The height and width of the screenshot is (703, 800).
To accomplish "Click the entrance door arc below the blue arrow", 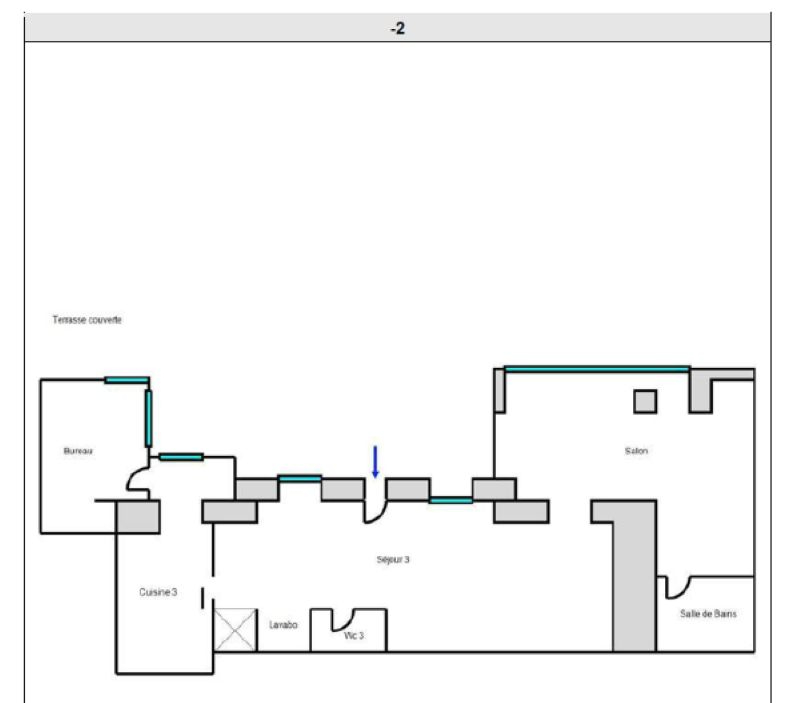I will [x=372, y=512].
